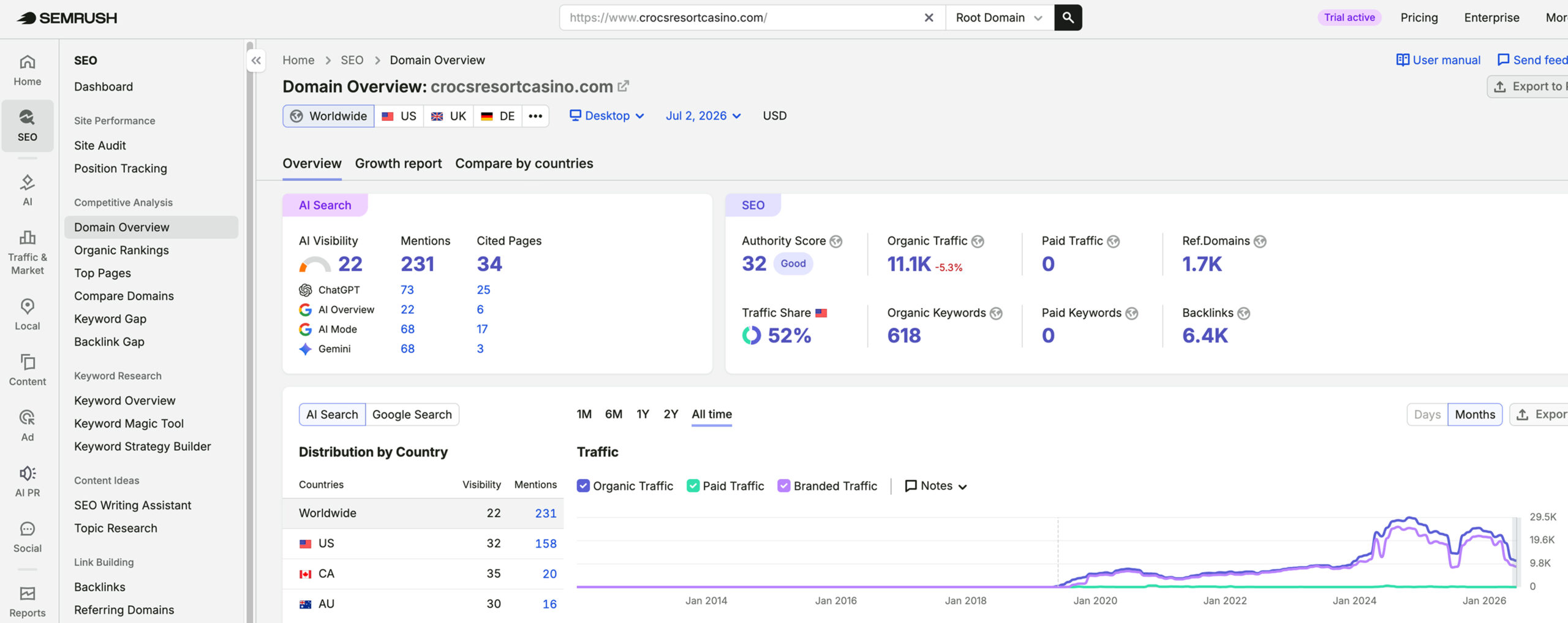The width and height of the screenshot is (1568, 623).
Task: Select the CA country row
Action: pos(423,574)
